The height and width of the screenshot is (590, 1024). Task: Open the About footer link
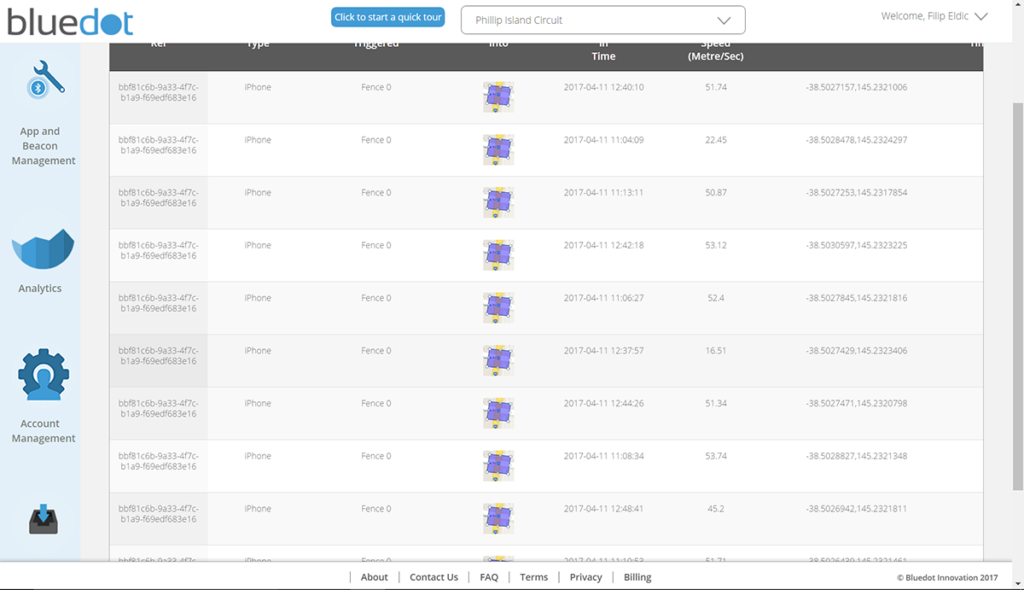click(x=374, y=577)
